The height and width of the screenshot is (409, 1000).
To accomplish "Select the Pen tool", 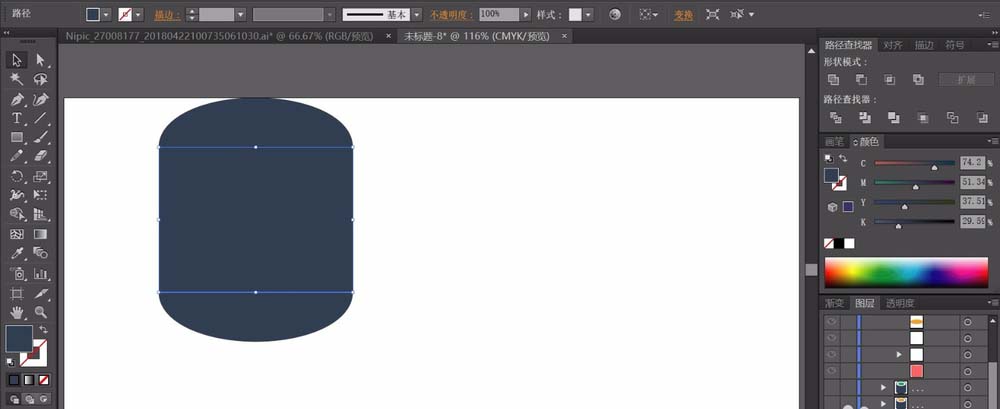I will tap(17, 99).
